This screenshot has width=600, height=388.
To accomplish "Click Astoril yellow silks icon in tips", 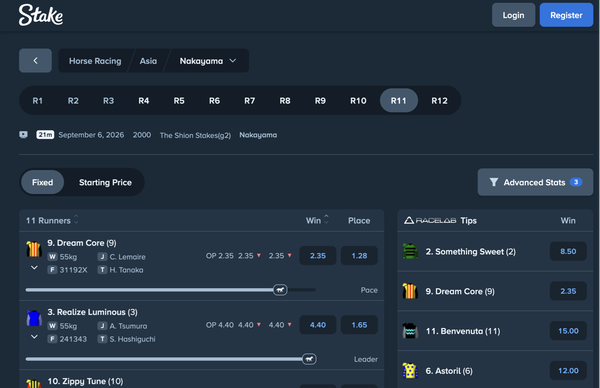I will pos(410,370).
